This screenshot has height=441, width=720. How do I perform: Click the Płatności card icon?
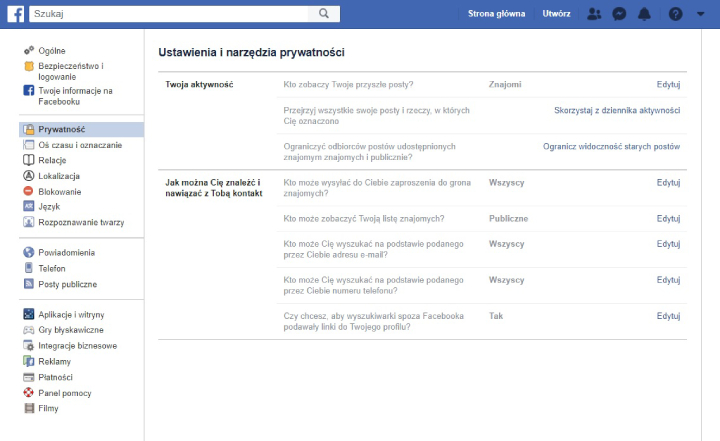pyautogui.click(x=29, y=377)
